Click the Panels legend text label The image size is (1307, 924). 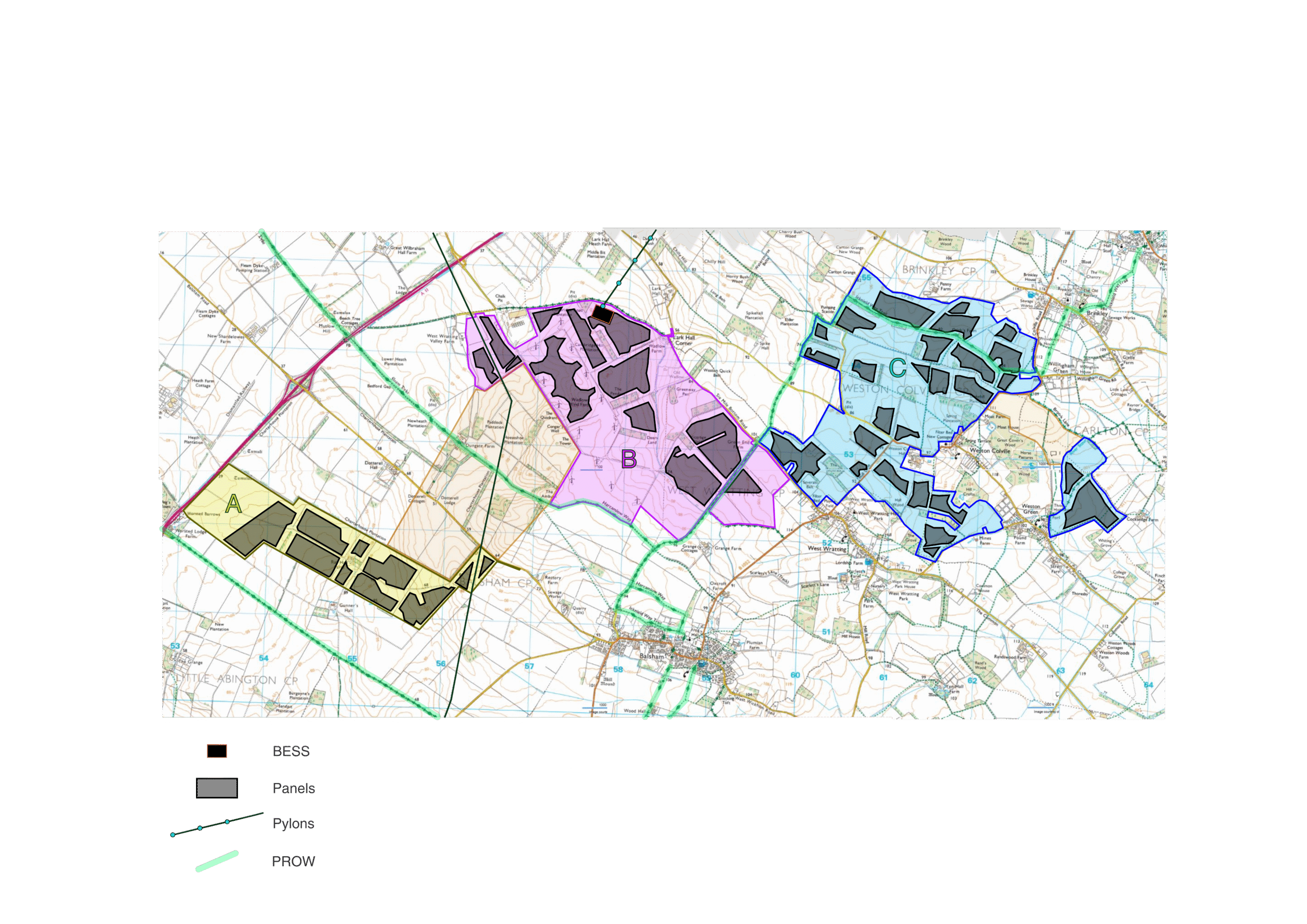click(x=293, y=789)
